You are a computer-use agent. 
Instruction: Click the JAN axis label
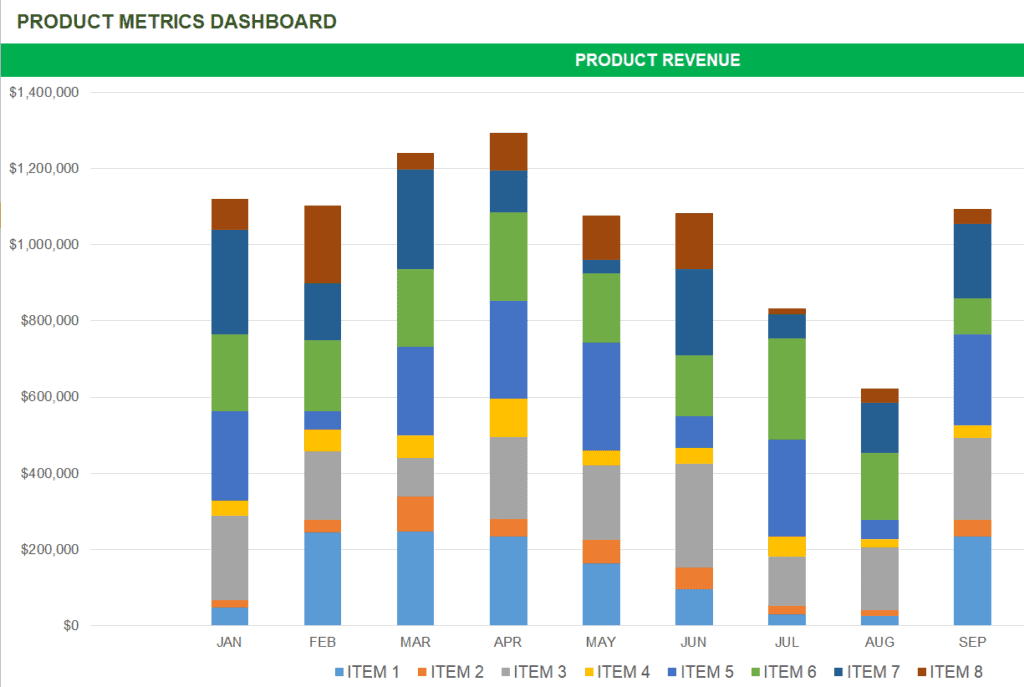(x=229, y=642)
